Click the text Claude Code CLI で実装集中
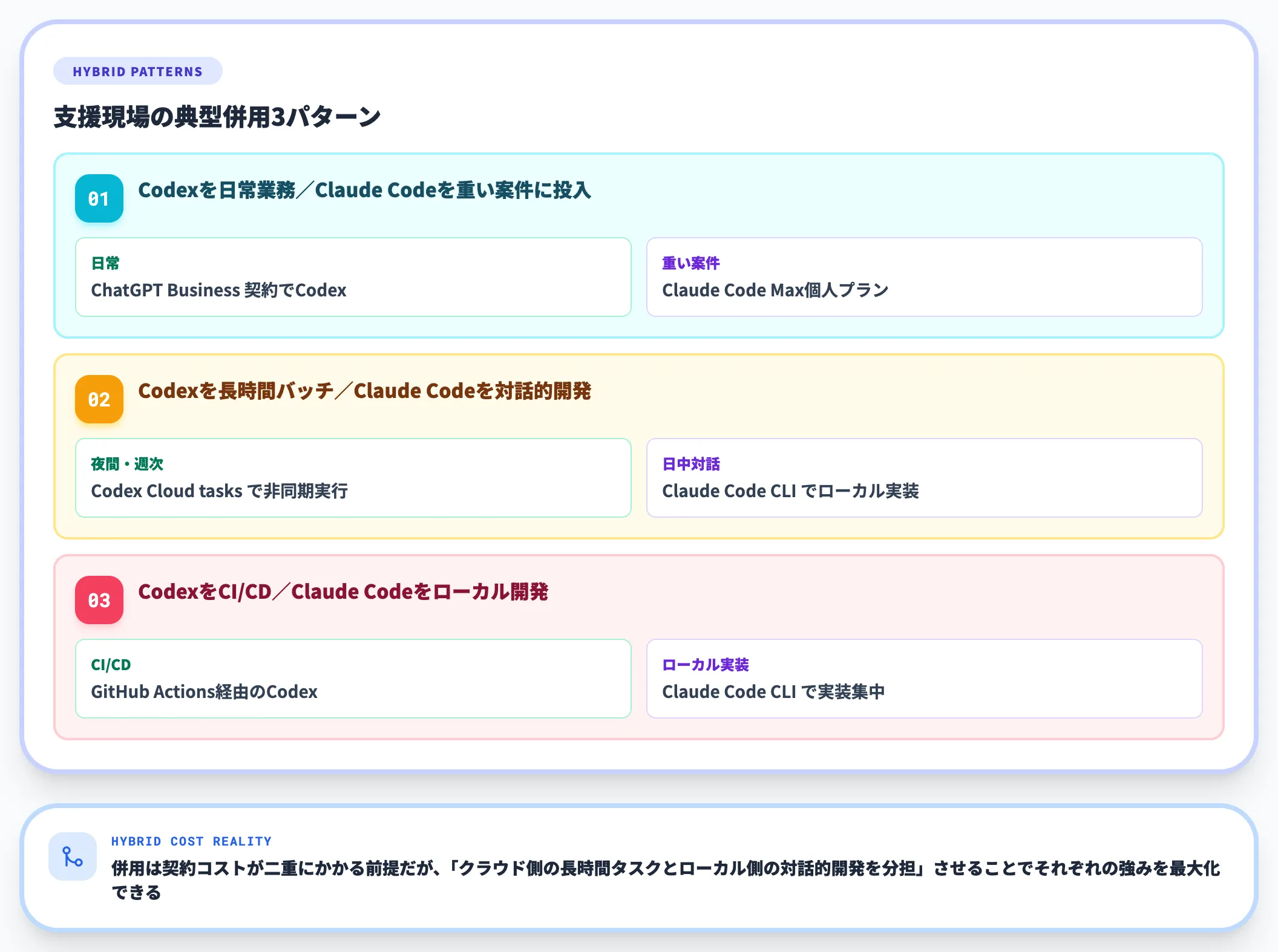Image resolution: width=1278 pixels, height=952 pixels. (773, 691)
